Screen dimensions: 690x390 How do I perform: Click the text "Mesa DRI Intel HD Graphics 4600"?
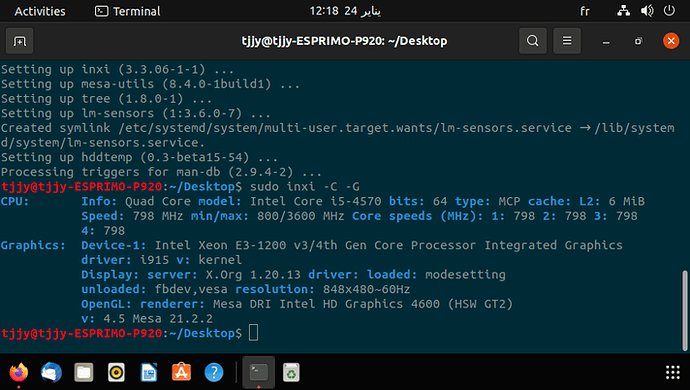pyautogui.click(x=326, y=304)
